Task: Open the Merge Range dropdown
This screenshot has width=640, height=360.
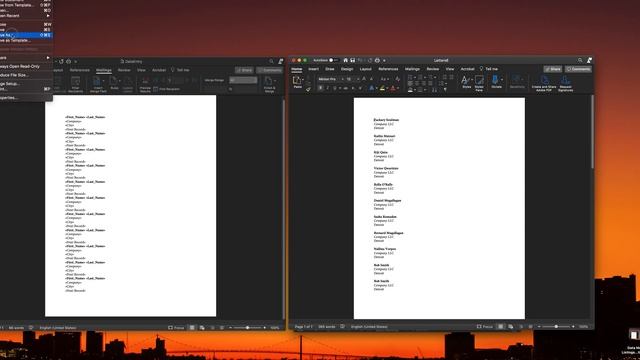Action: point(243,80)
